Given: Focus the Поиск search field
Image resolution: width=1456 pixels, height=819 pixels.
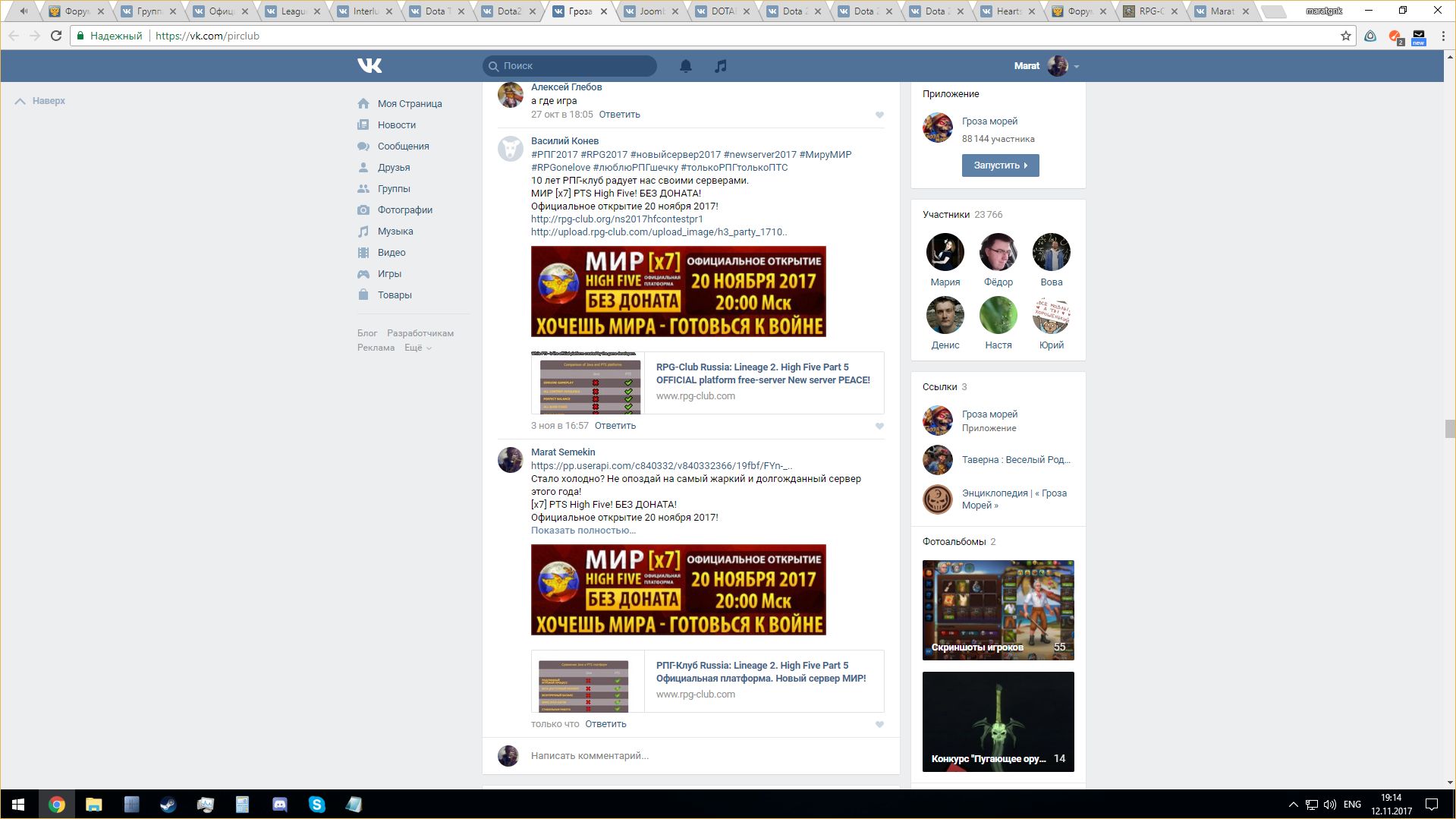Looking at the screenshot, I should [x=570, y=66].
